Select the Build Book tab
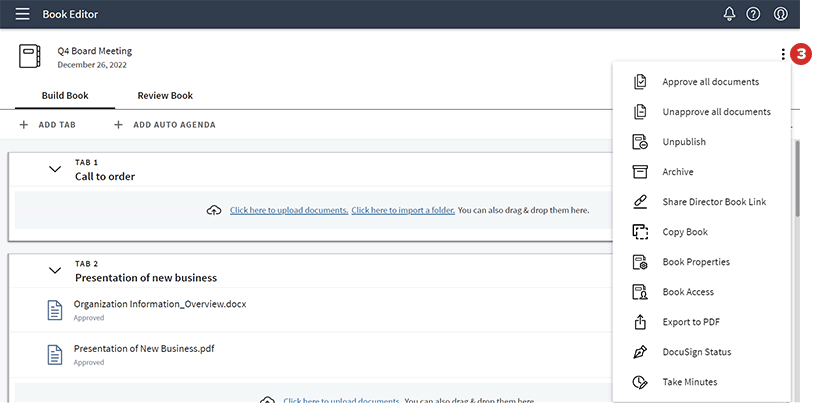Screen dimensions: 814x403 click(x=65, y=96)
